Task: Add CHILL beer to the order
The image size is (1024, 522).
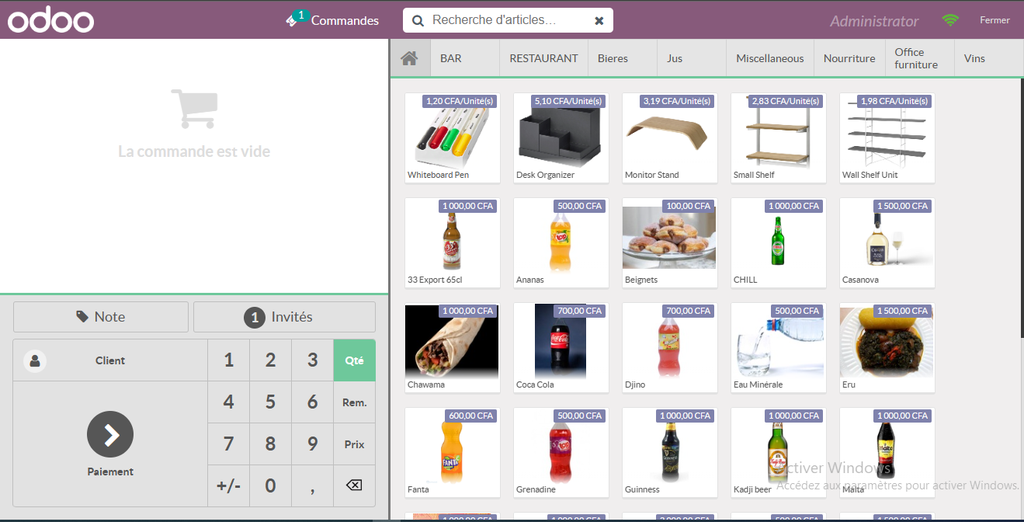Action: [x=778, y=242]
